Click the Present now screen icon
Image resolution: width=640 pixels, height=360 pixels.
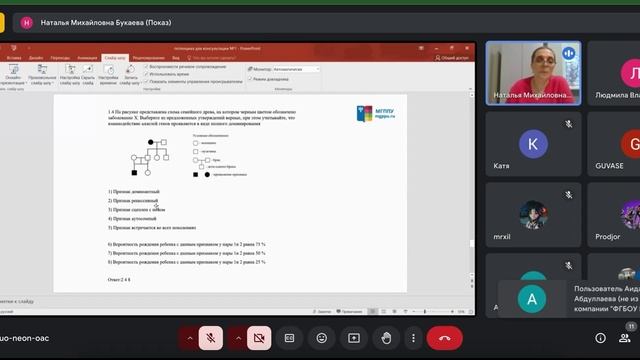point(354,338)
